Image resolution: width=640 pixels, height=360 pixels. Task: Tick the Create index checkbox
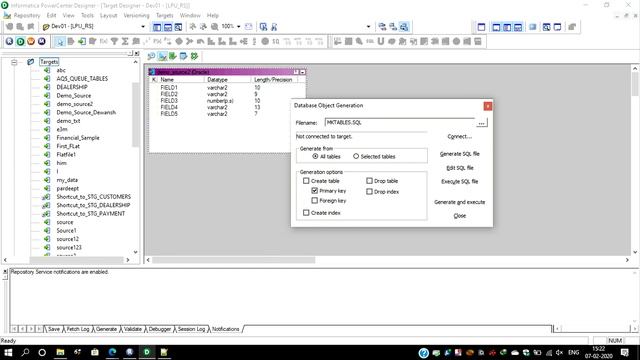(x=306, y=213)
